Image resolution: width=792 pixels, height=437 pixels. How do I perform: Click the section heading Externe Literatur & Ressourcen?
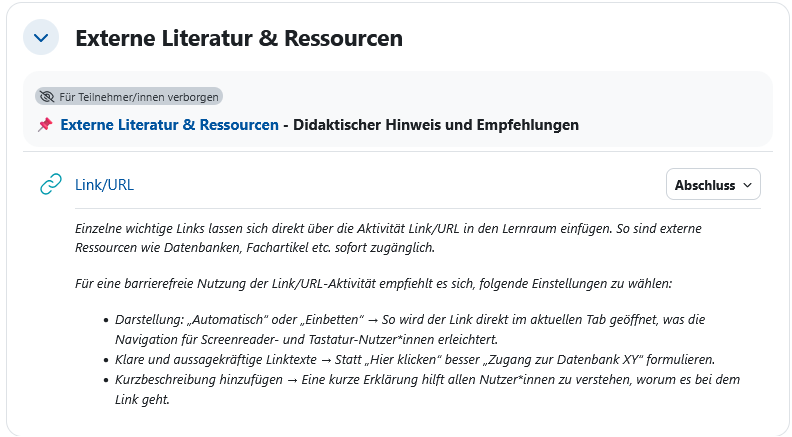pyautogui.click(x=239, y=39)
